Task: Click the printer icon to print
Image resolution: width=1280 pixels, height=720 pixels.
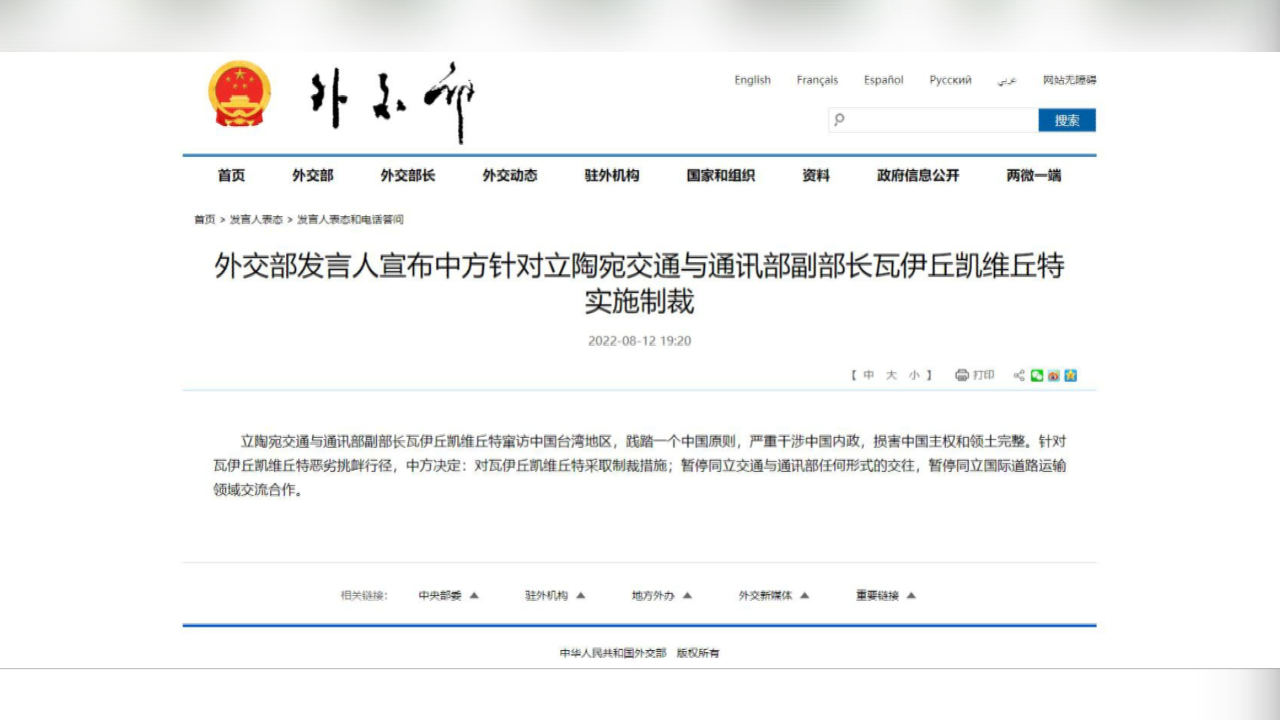Action: [962, 375]
